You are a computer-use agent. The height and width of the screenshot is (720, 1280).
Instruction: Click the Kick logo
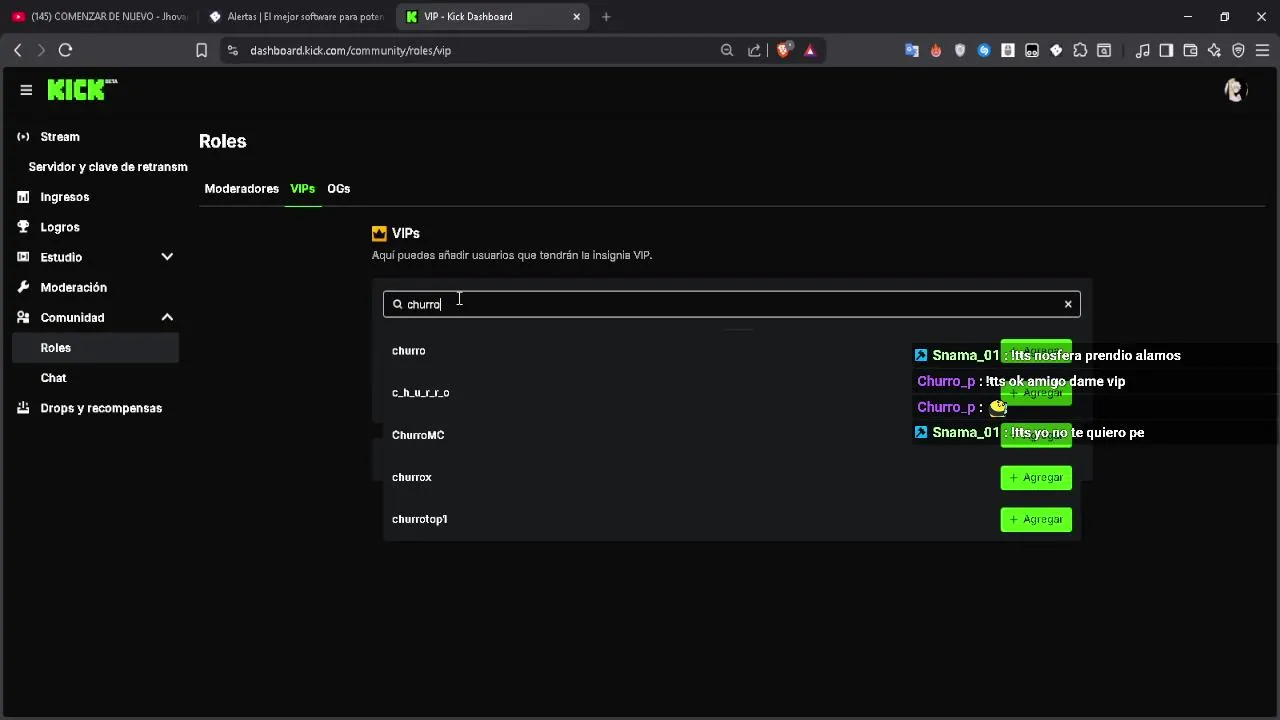click(x=82, y=90)
